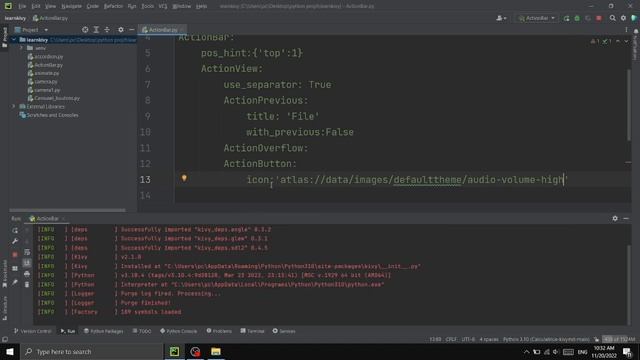This screenshot has width=640, height=360.
Task: Click ActionBar.py breadcrumb in navigation bar
Action: 50,18
